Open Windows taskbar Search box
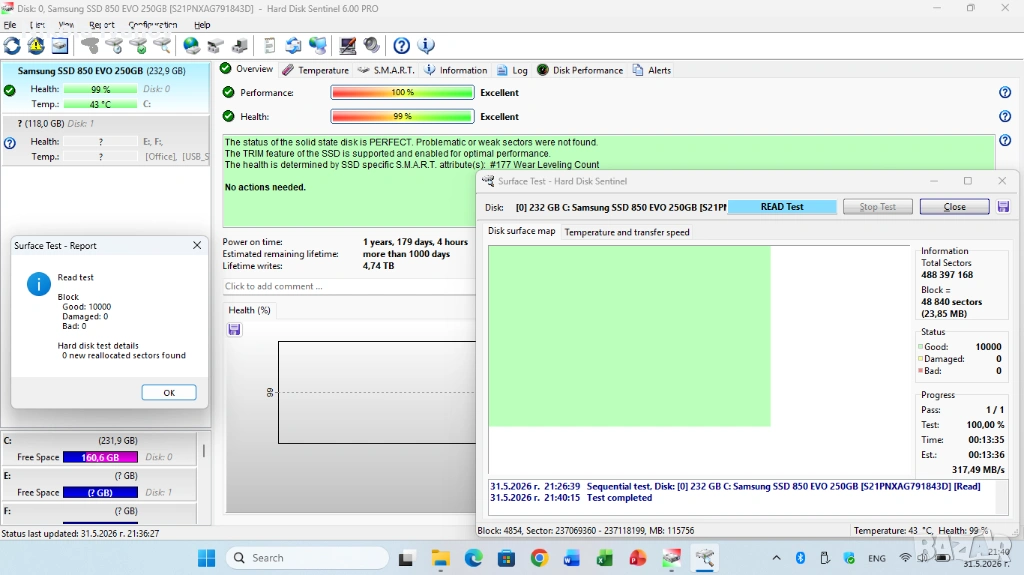The height and width of the screenshot is (575, 1024). click(307, 558)
